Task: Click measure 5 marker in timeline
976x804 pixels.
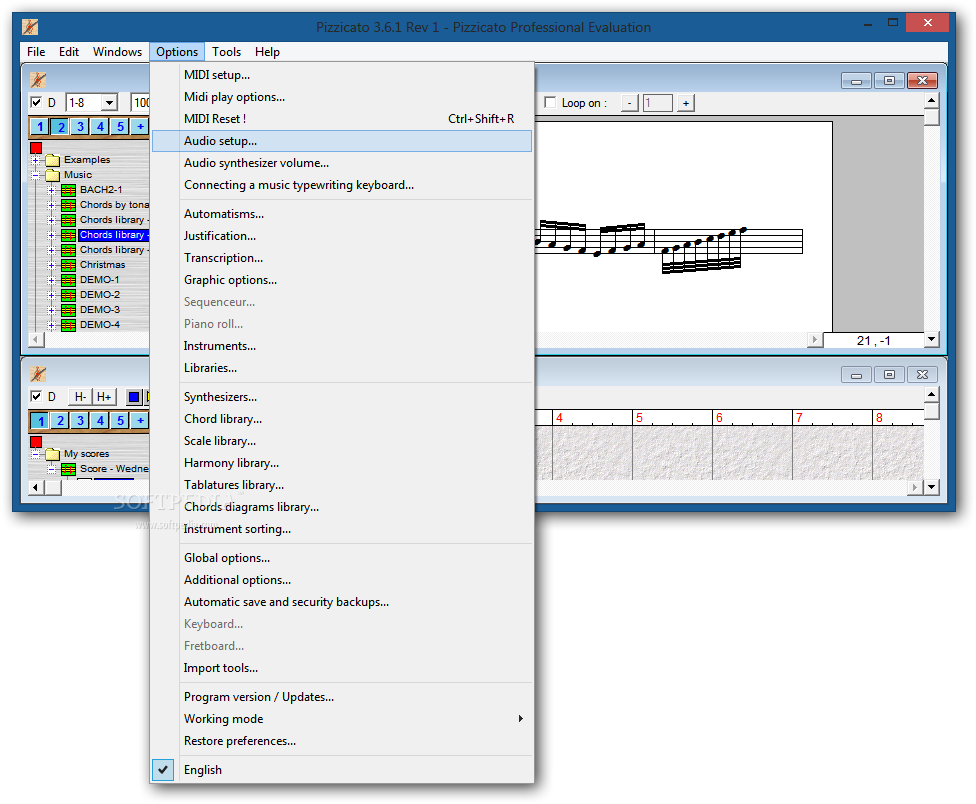Action: [x=639, y=418]
